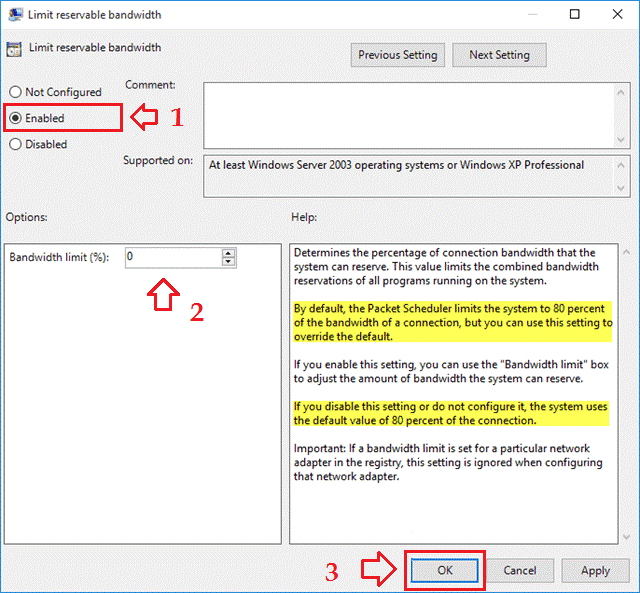This screenshot has width=640, height=593.
Task: Select the Not Configured radio button
Action: point(16,92)
